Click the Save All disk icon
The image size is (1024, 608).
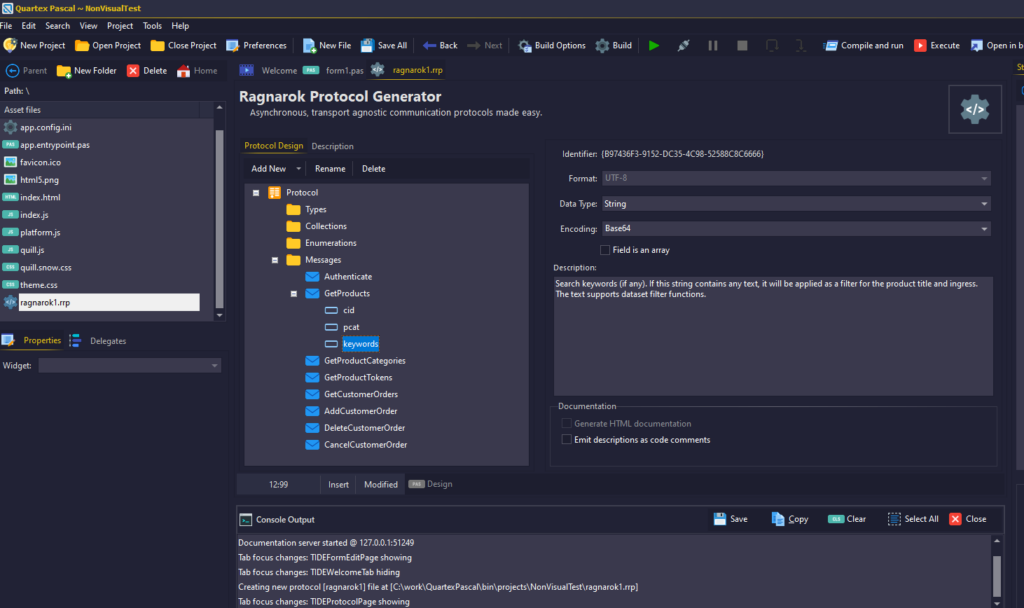tap(365, 45)
